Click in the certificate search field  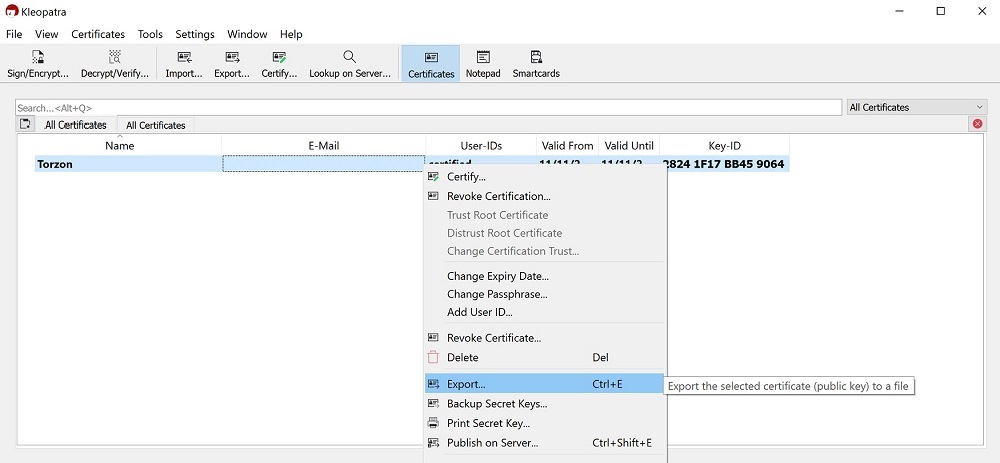tap(428, 107)
